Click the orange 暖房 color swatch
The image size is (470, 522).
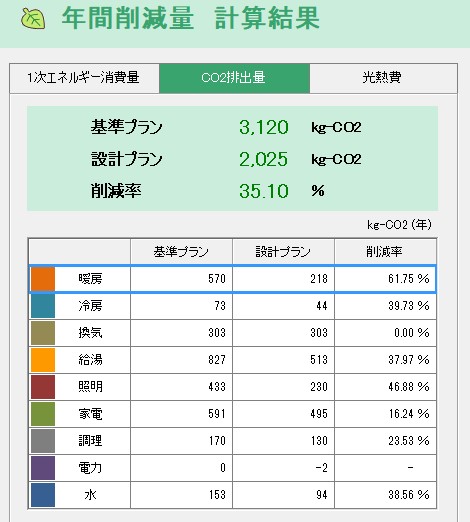click(x=43, y=279)
